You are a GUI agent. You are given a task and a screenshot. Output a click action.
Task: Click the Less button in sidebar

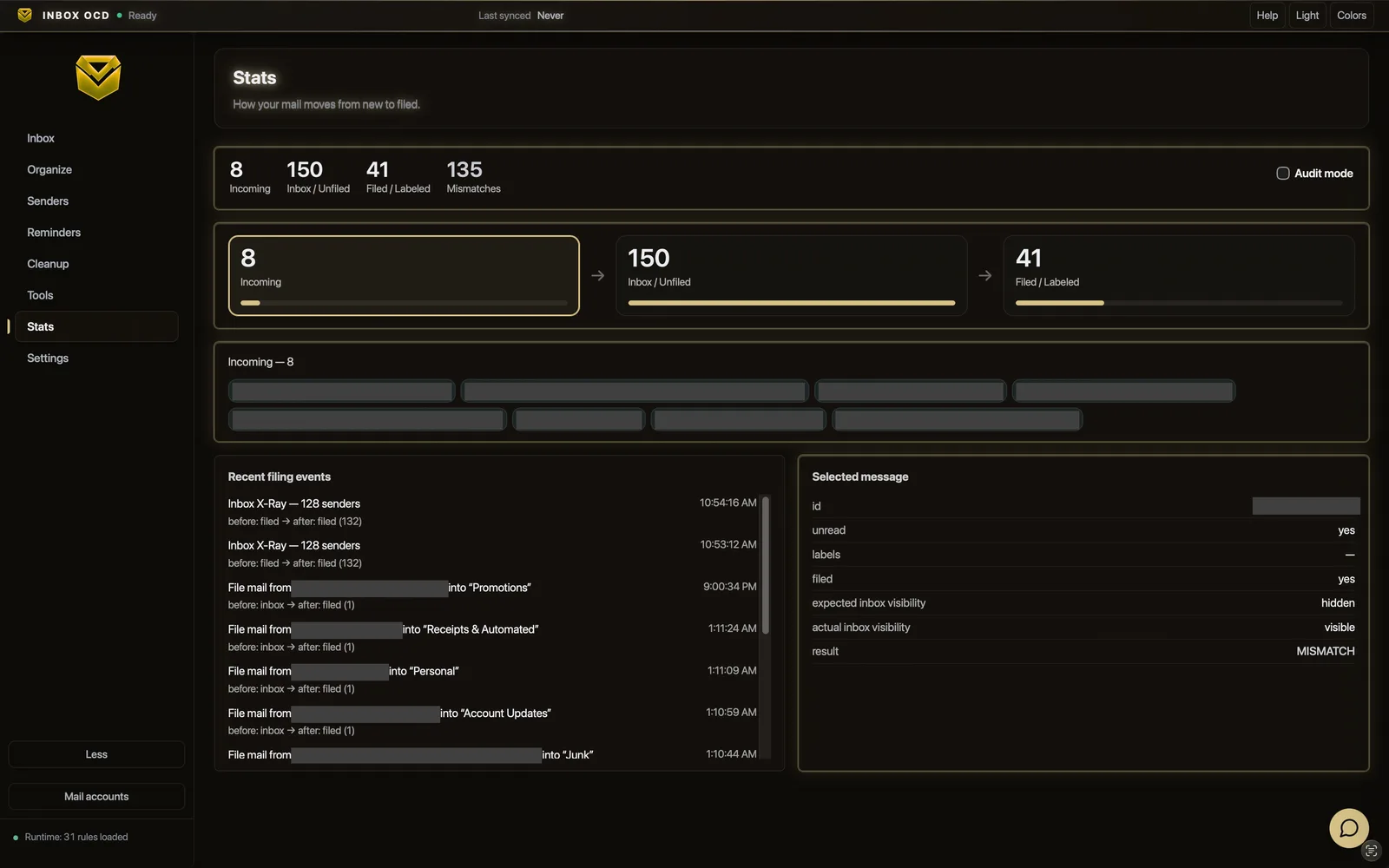[96, 754]
